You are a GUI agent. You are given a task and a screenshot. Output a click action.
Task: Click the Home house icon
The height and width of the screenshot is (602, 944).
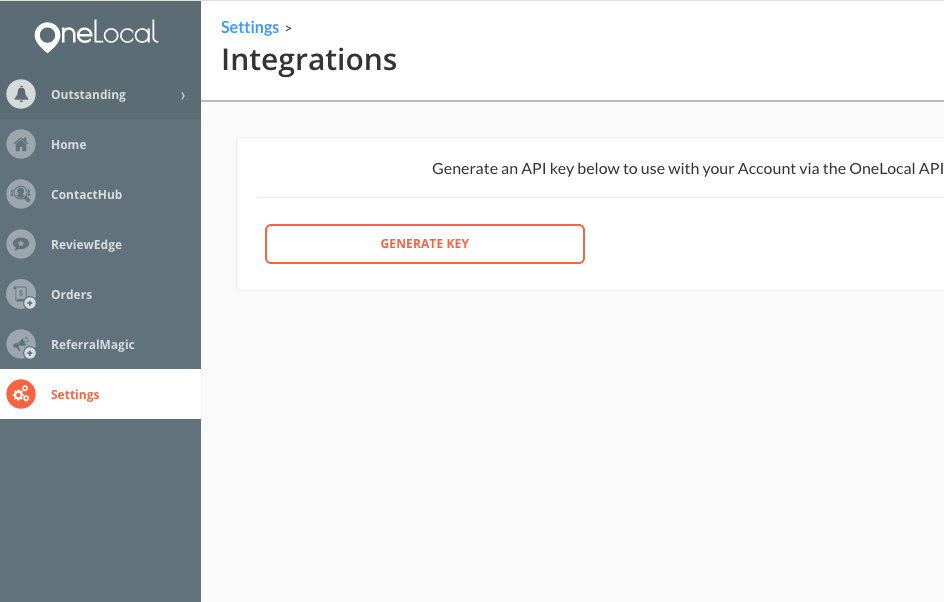21,144
